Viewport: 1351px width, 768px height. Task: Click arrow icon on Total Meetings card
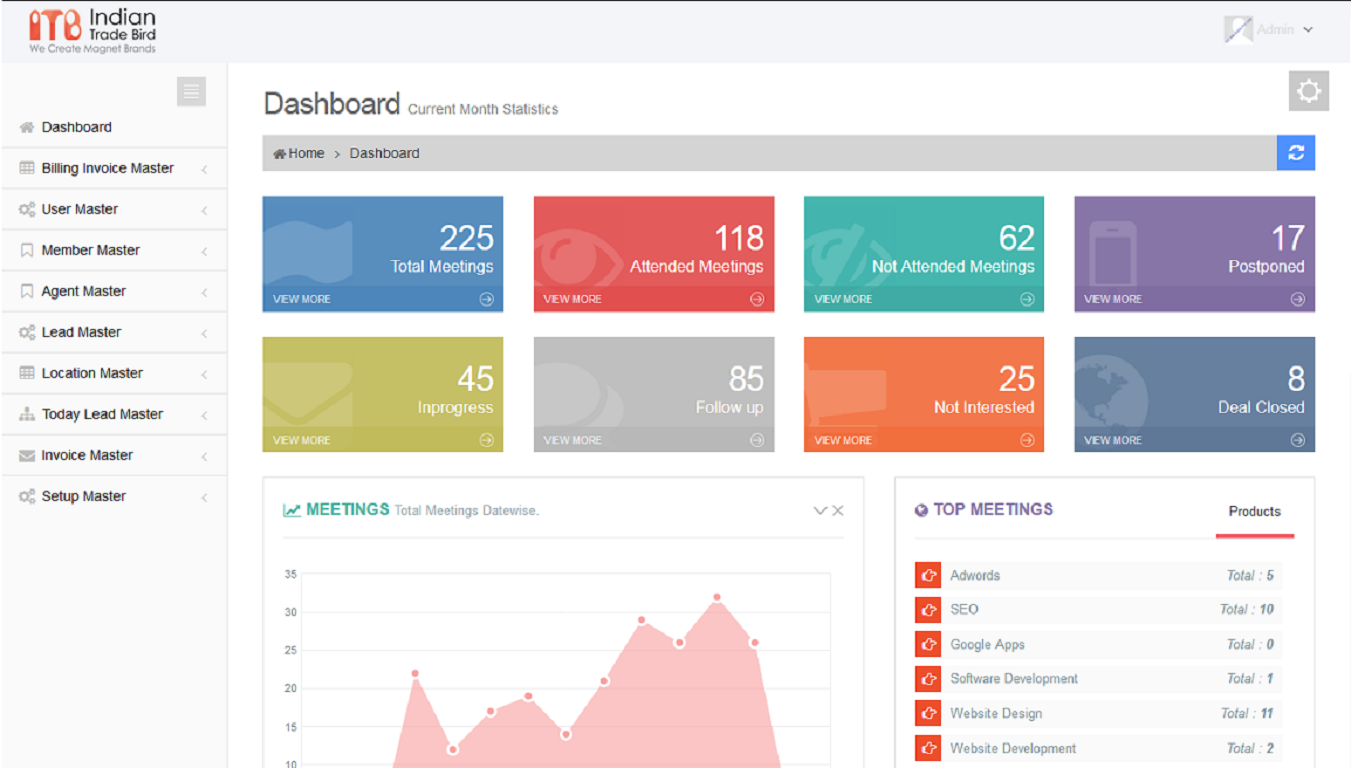[x=486, y=299]
